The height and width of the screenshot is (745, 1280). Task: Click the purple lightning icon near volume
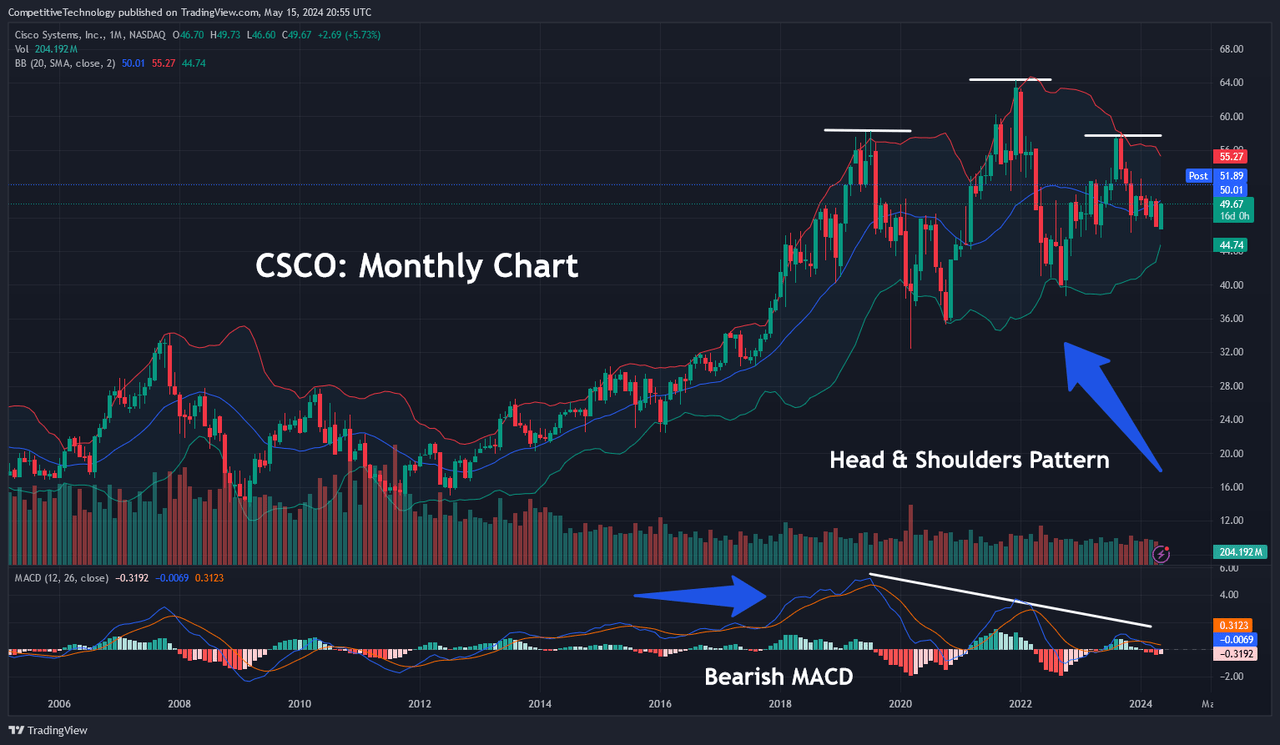pos(1161,552)
